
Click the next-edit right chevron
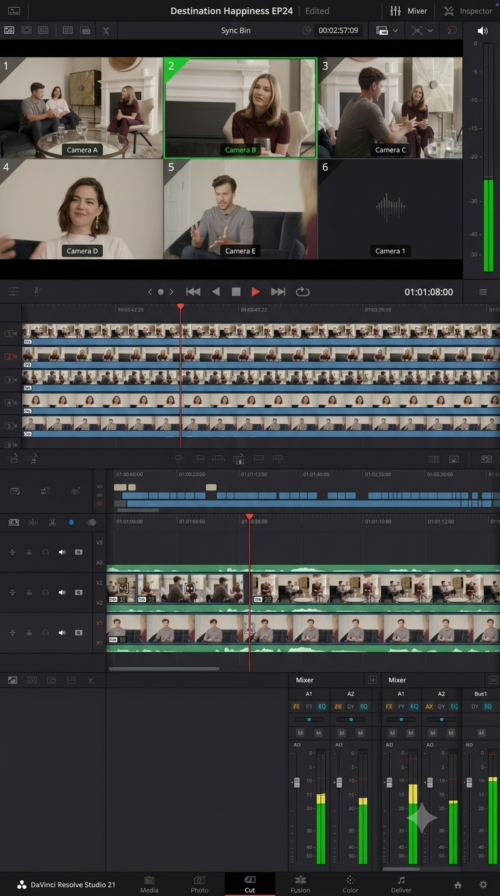[x=171, y=292]
